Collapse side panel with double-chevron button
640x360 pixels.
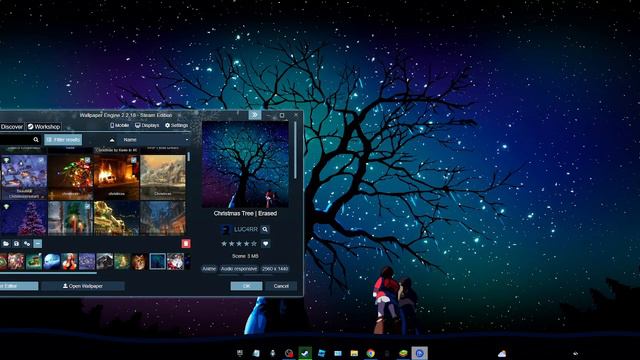click(x=255, y=115)
